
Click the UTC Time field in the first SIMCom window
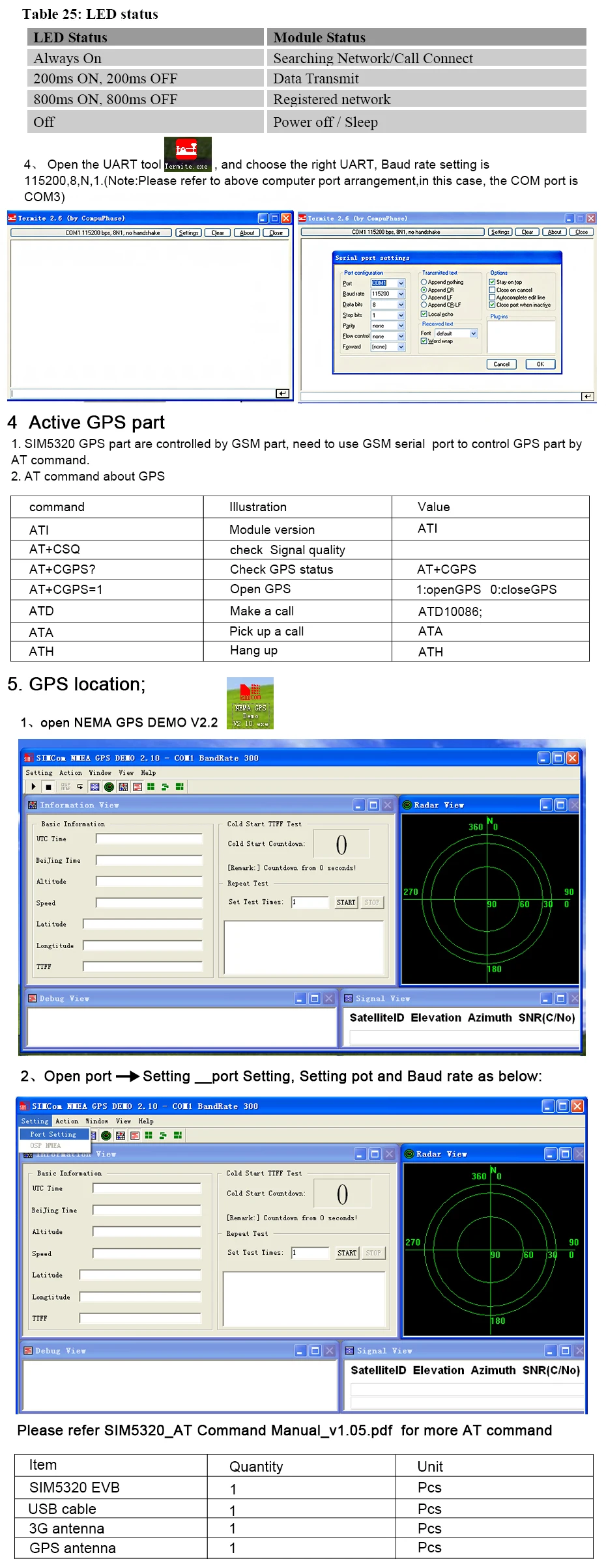pos(149,839)
